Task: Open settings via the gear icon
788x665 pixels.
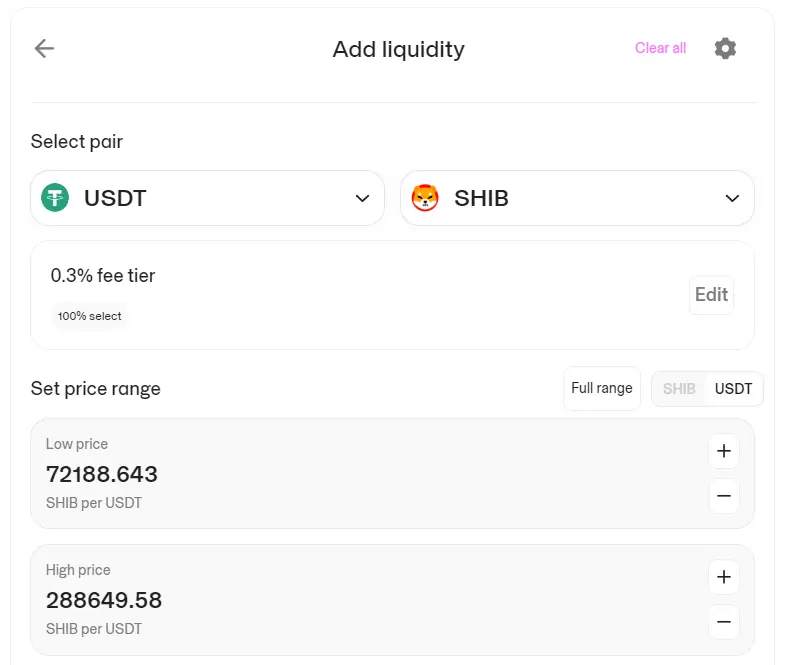Action: tap(725, 48)
